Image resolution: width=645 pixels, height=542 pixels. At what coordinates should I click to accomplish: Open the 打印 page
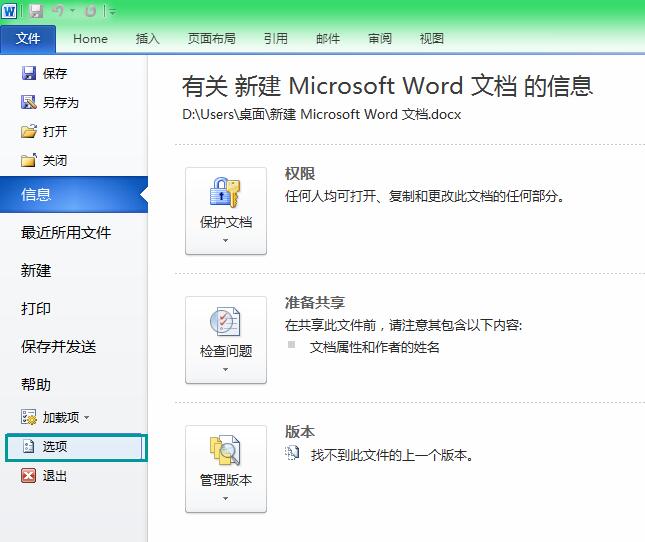click(36, 308)
